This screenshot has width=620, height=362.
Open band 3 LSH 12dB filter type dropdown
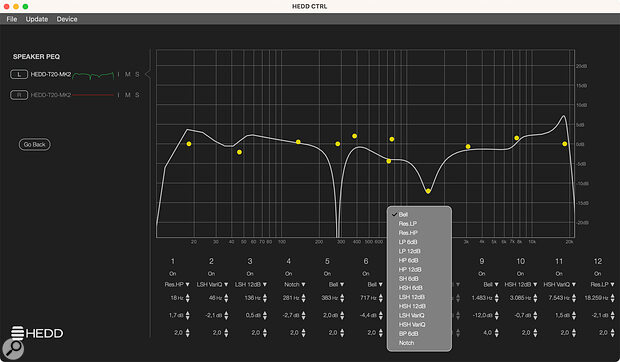point(251,285)
